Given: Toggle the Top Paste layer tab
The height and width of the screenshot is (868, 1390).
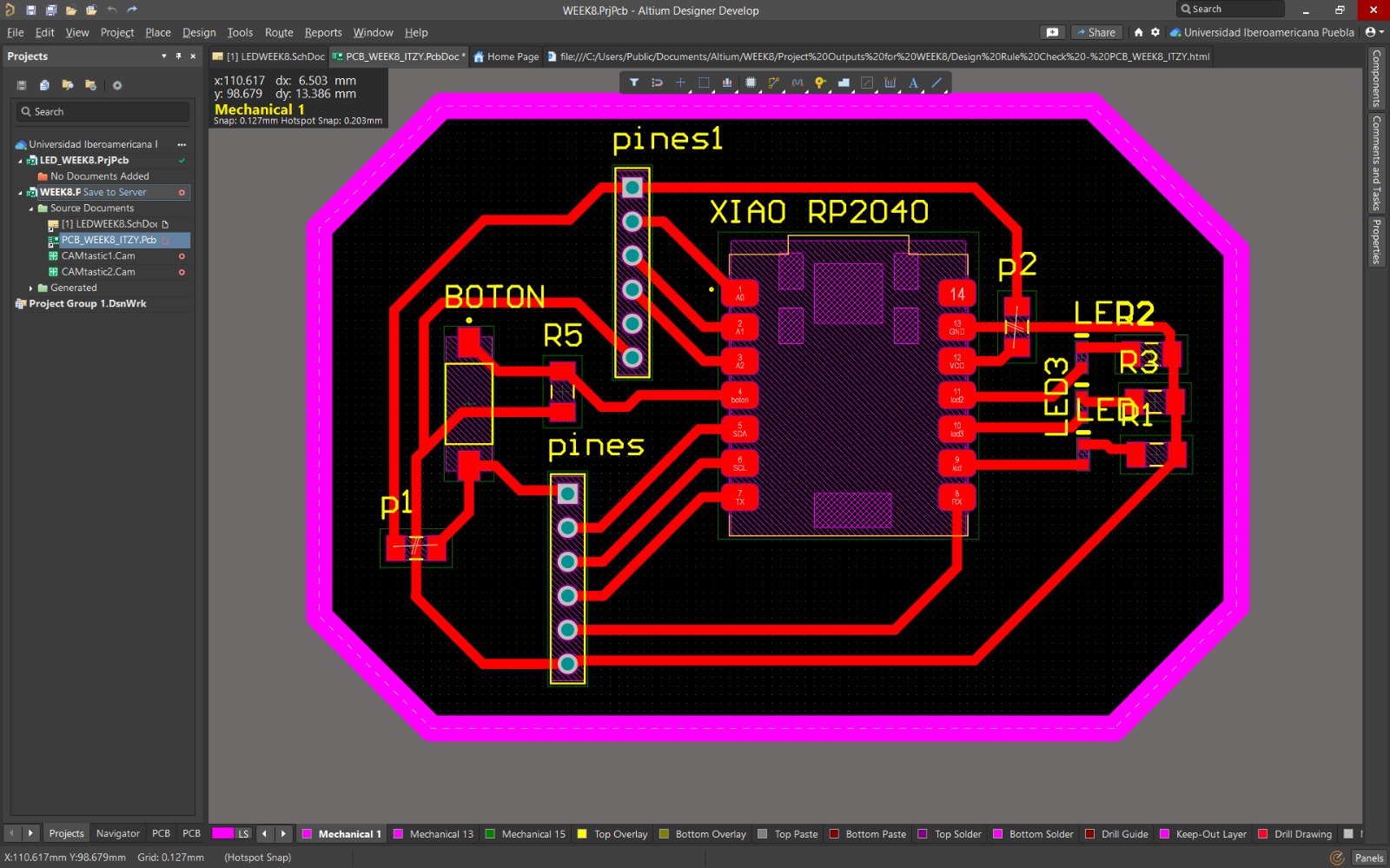Looking at the screenshot, I should (787, 834).
